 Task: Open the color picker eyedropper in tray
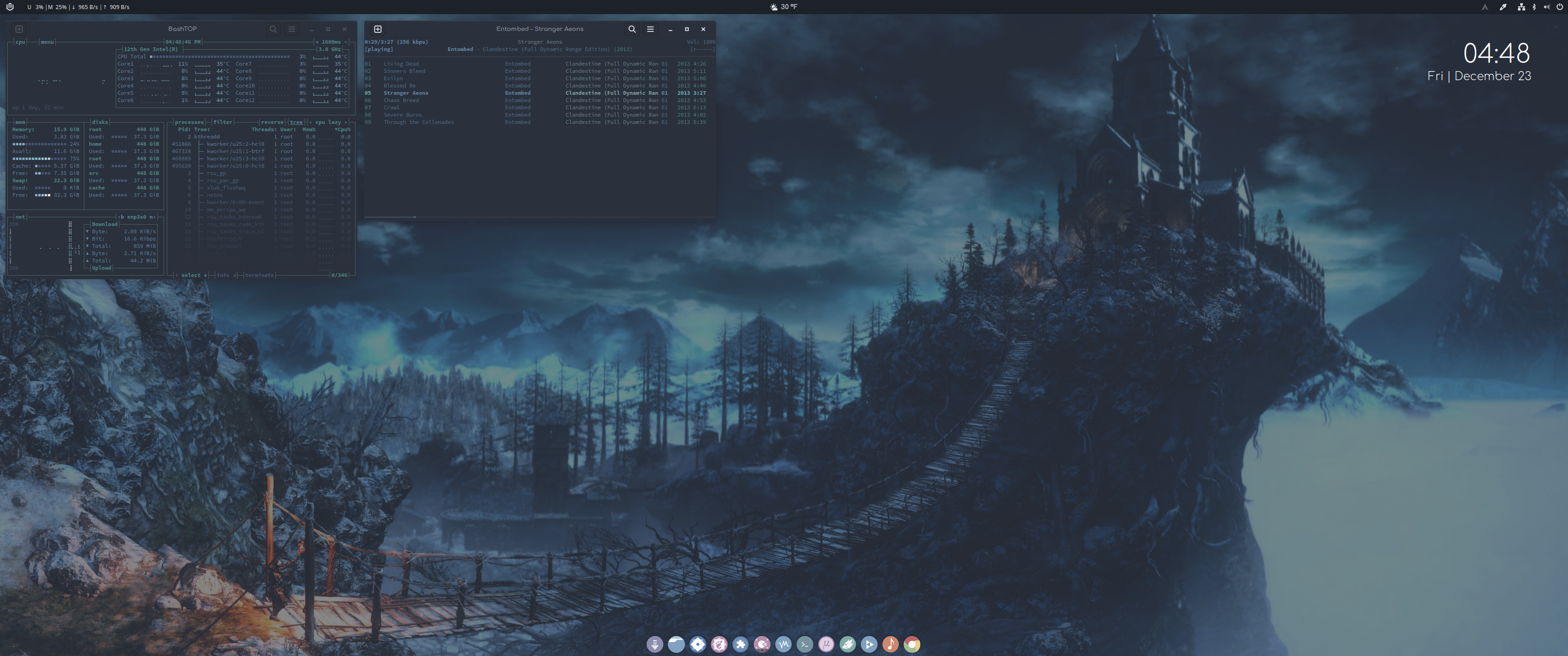(x=1503, y=7)
